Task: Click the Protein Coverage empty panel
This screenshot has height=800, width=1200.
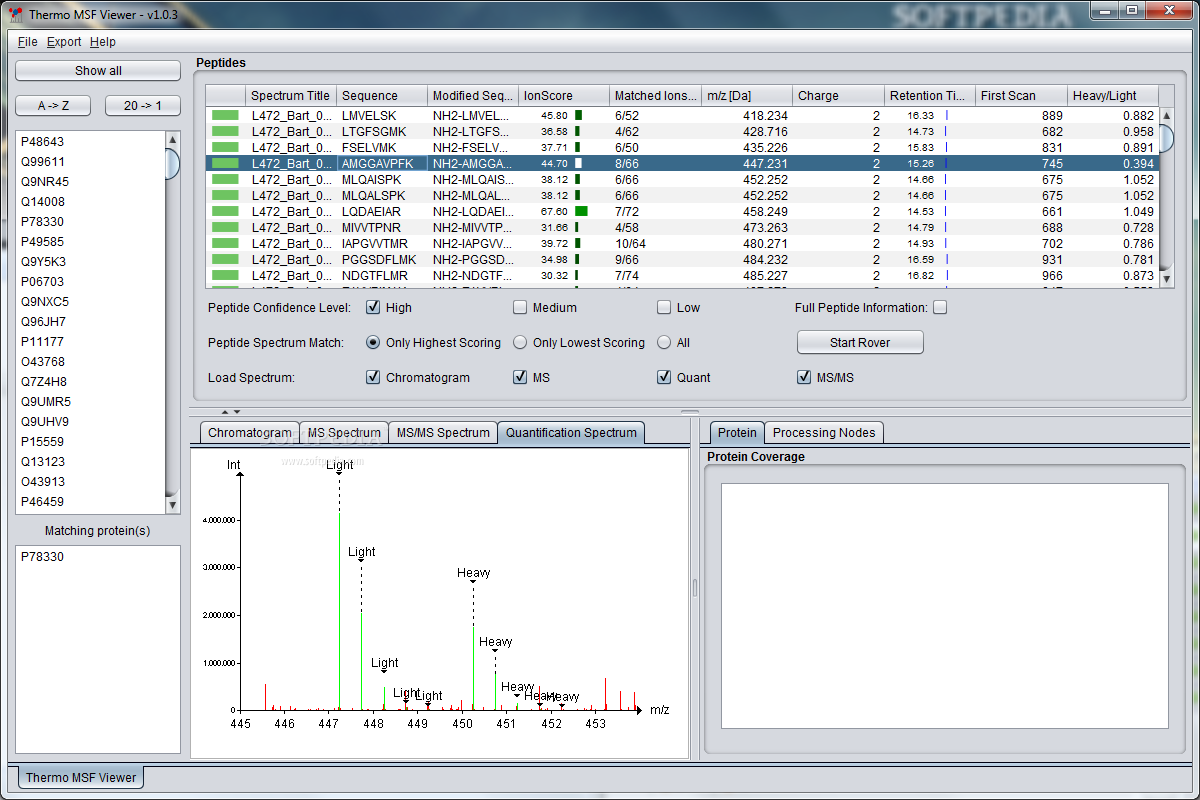Action: click(945, 606)
